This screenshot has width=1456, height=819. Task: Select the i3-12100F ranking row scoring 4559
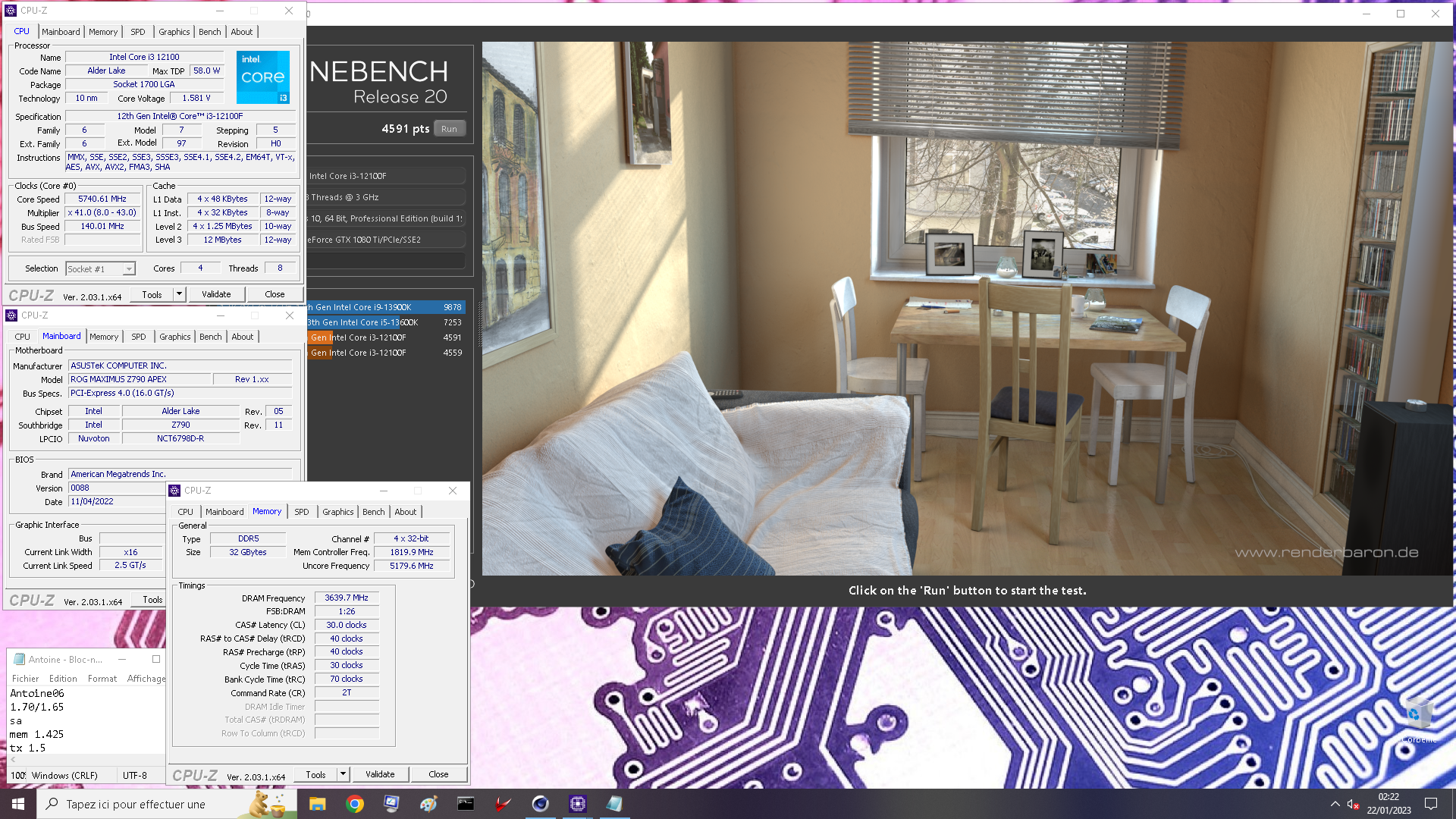385,353
